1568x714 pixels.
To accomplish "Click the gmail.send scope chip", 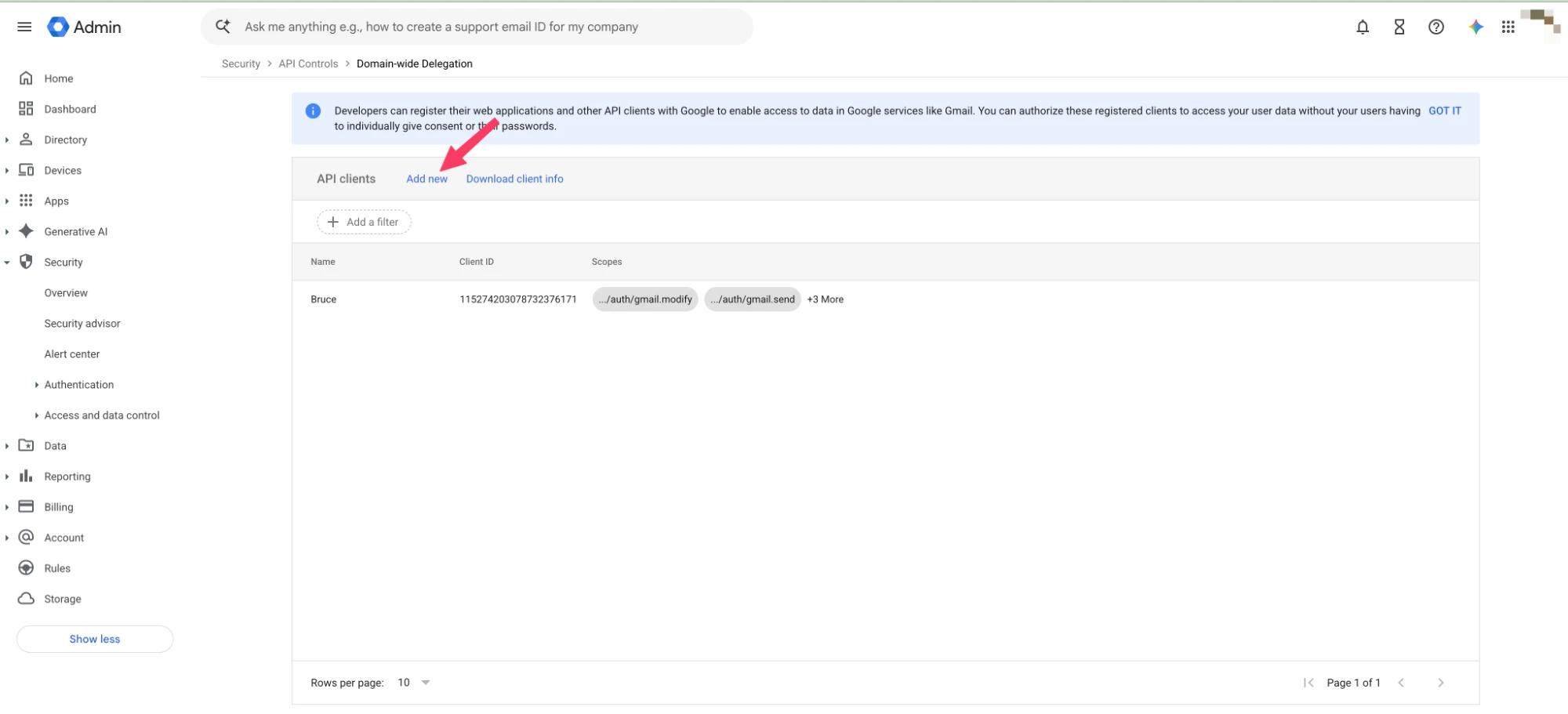I will (753, 299).
